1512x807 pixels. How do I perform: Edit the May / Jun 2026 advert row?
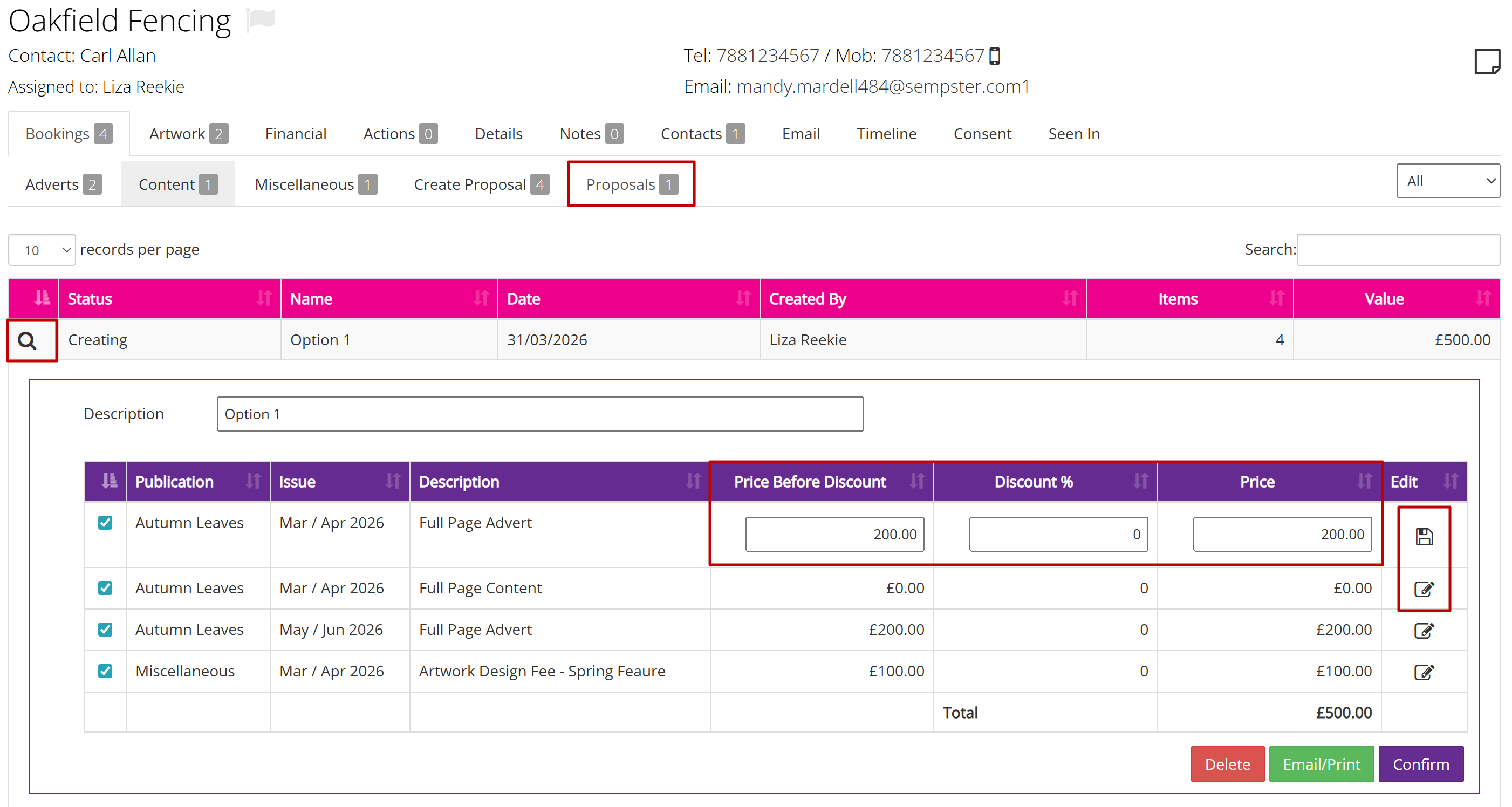tap(1424, 631)
